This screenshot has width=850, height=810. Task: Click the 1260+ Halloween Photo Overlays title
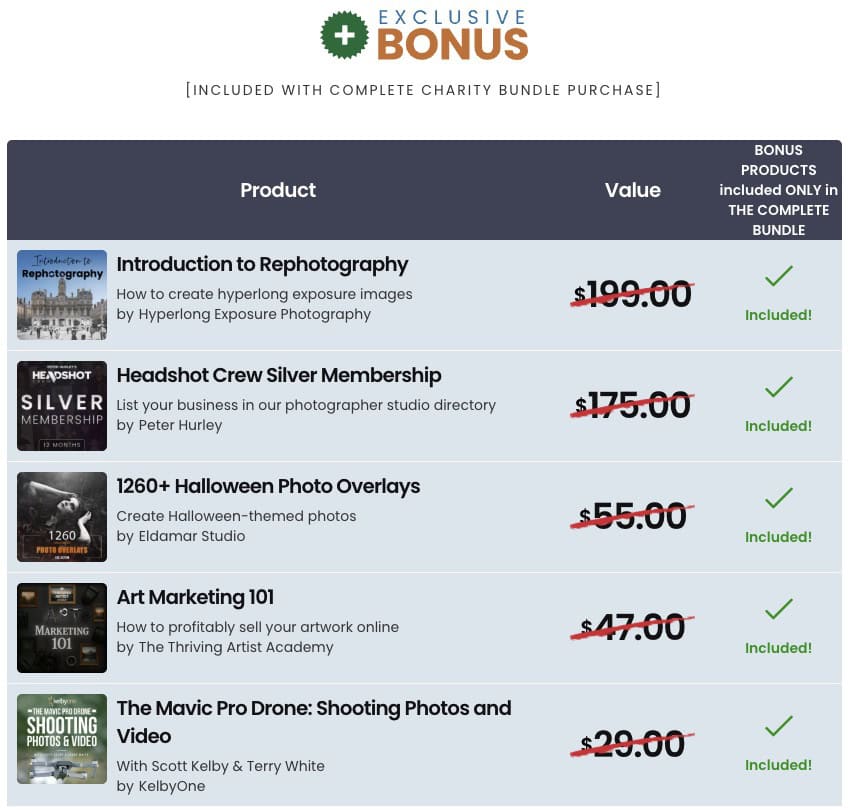[x=268, y=487]
